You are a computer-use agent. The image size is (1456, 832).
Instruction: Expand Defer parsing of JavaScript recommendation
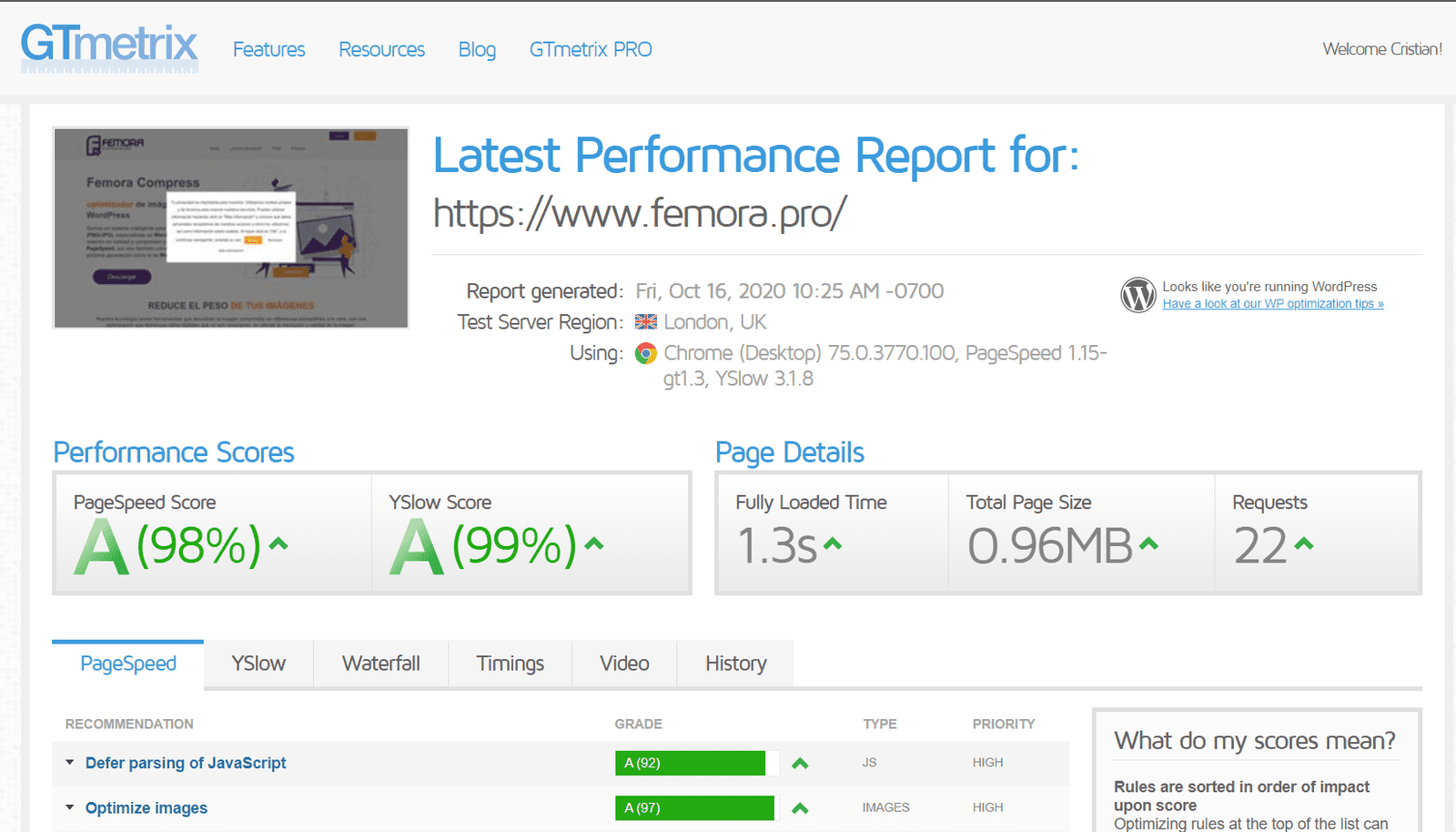(69, 762)
